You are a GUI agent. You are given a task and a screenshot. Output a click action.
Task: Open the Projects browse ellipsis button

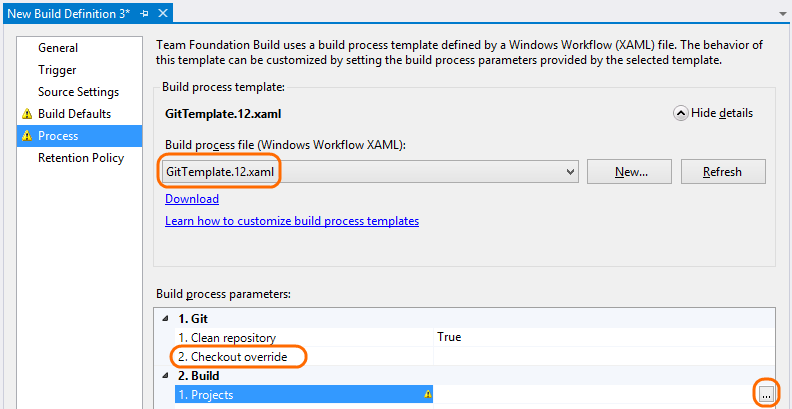coord(766,395)
